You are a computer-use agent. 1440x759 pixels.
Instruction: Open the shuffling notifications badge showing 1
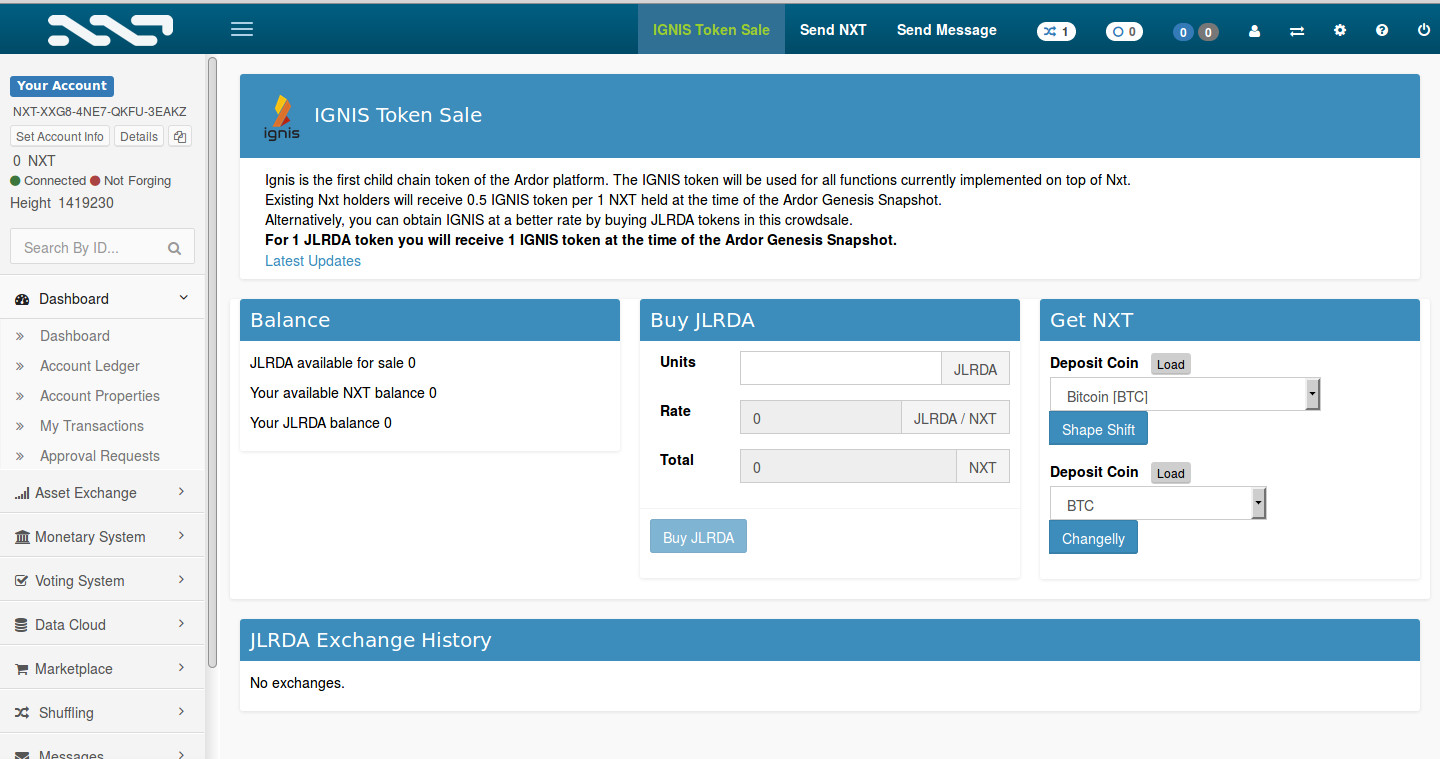click(1056, 31)
